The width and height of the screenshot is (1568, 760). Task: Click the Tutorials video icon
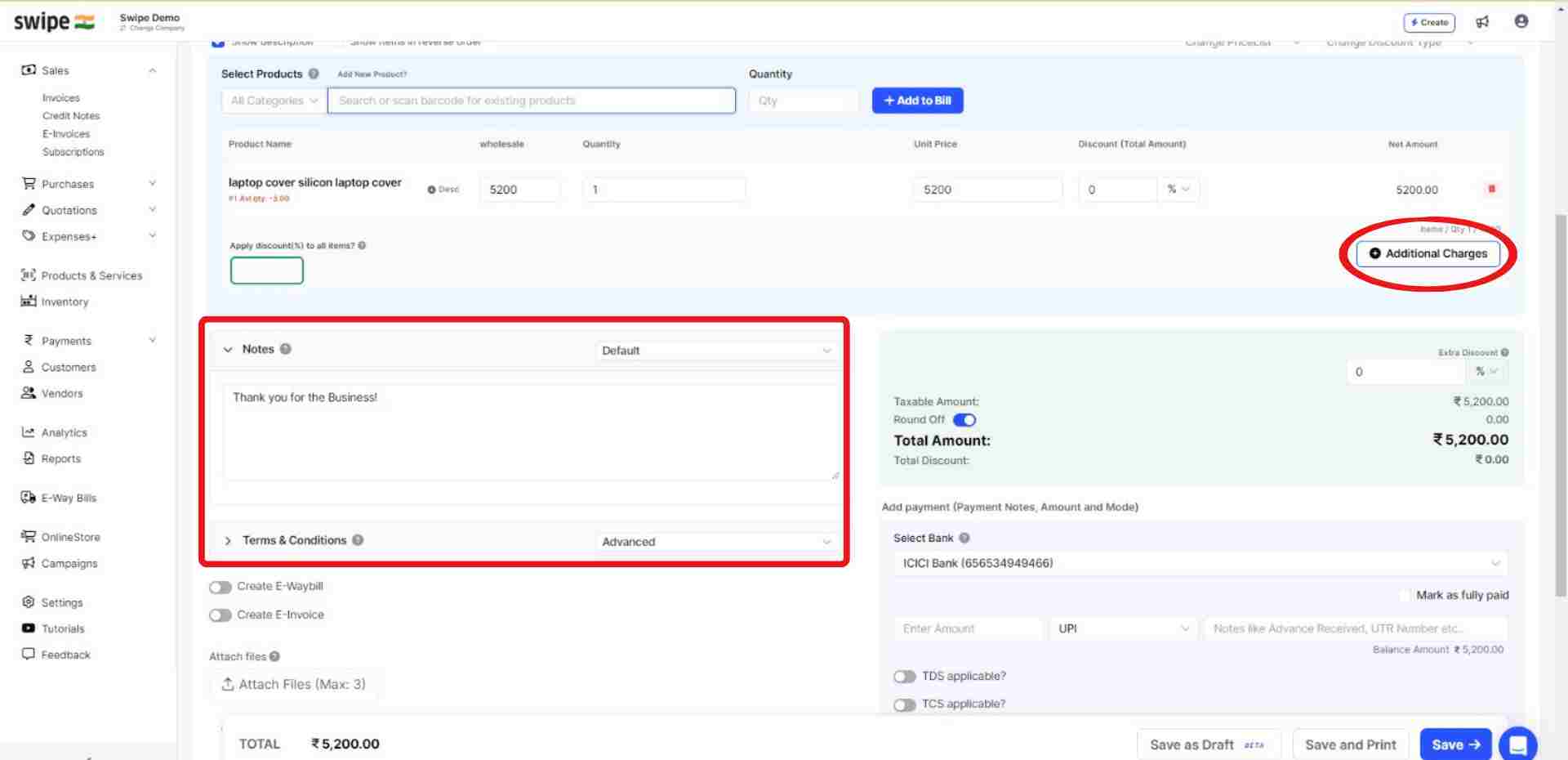pyautogui.click(x=29, y=628)
